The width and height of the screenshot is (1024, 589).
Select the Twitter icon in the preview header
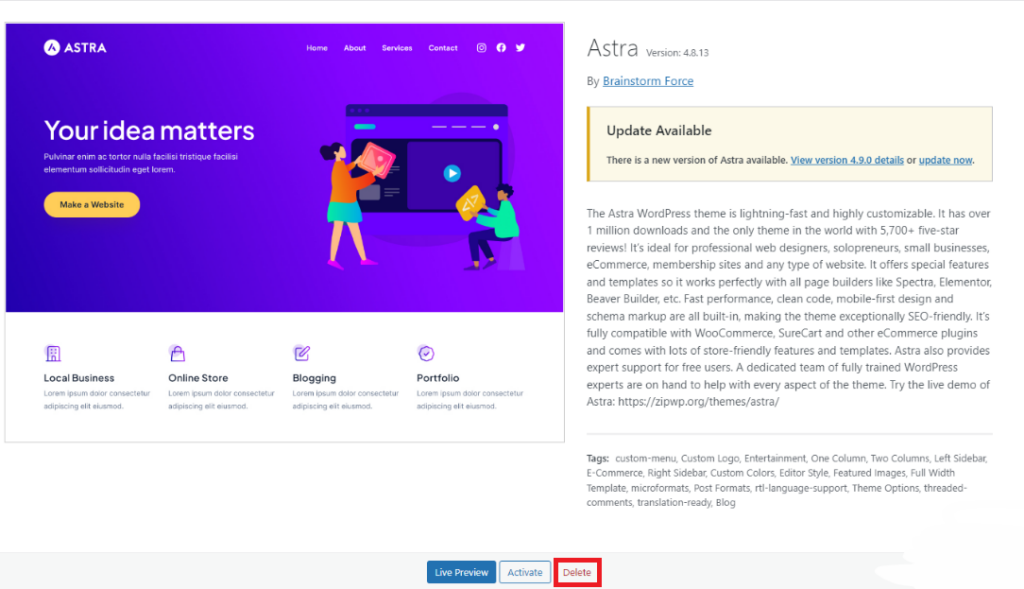click(x=520, y=46)
